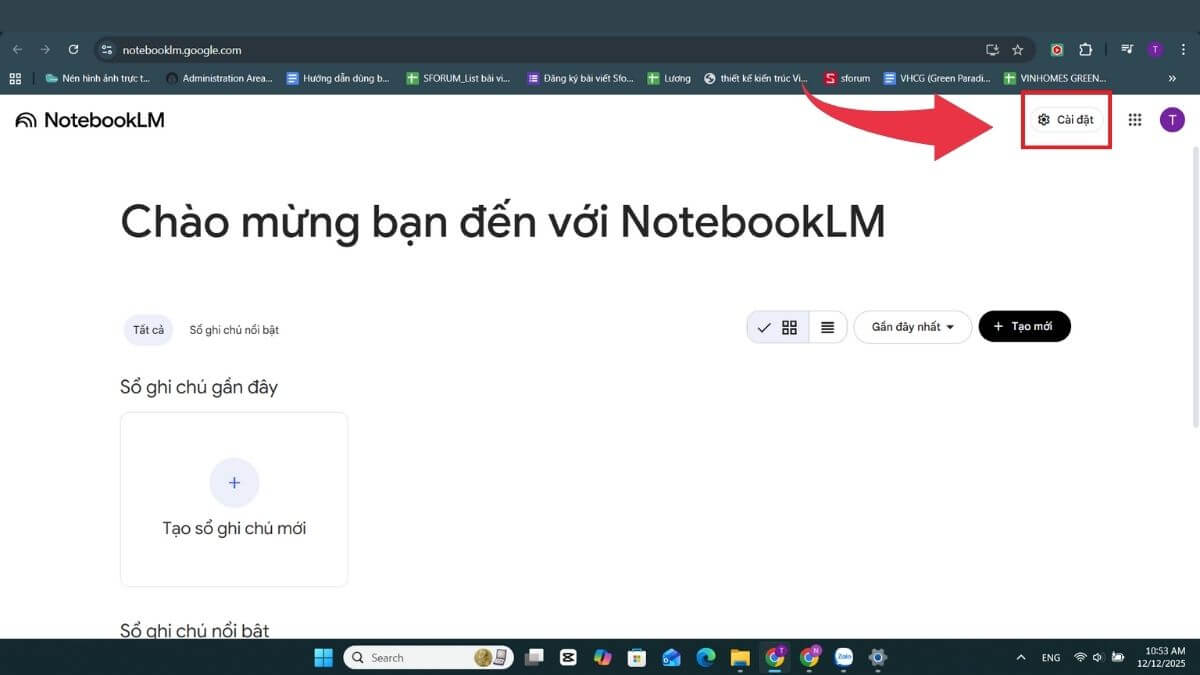Viewport: 1200px width, 675px height.
Task: Open the Gần đây nhất sort dropdown
Action: 911,326
